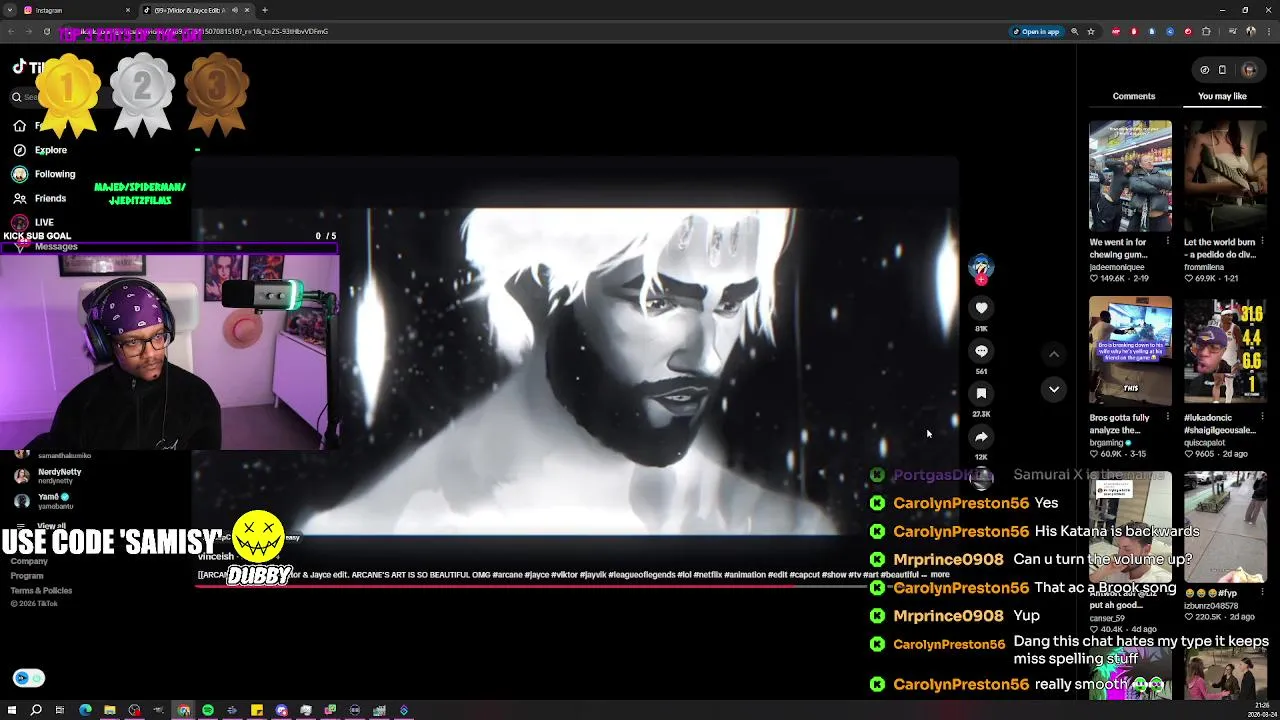Bookmark the video with the favorites icon
Viewport: 1280px width, 720px height.
[981, 394]
